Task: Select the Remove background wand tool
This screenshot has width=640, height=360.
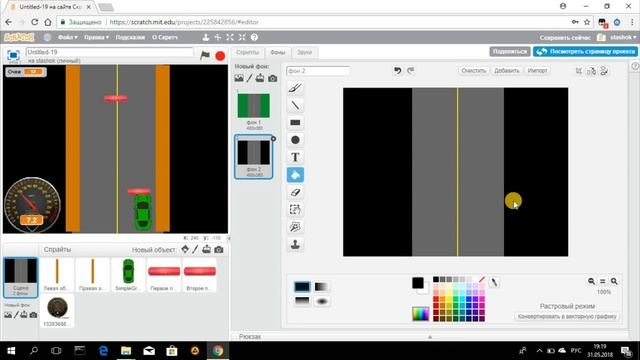Action: (x=295, y=227)
